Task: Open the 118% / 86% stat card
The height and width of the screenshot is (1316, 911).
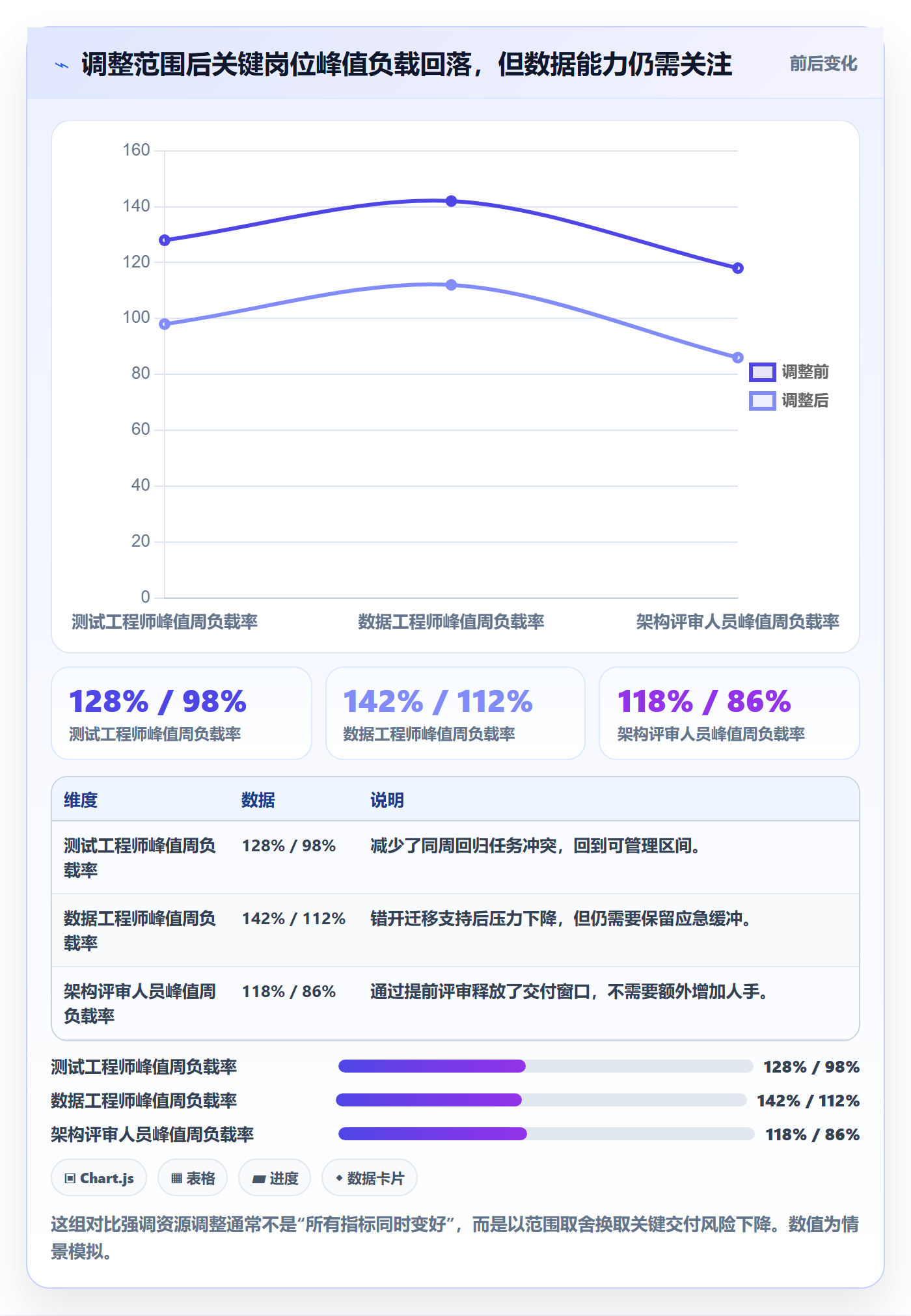Action: [x=729, y=713]
